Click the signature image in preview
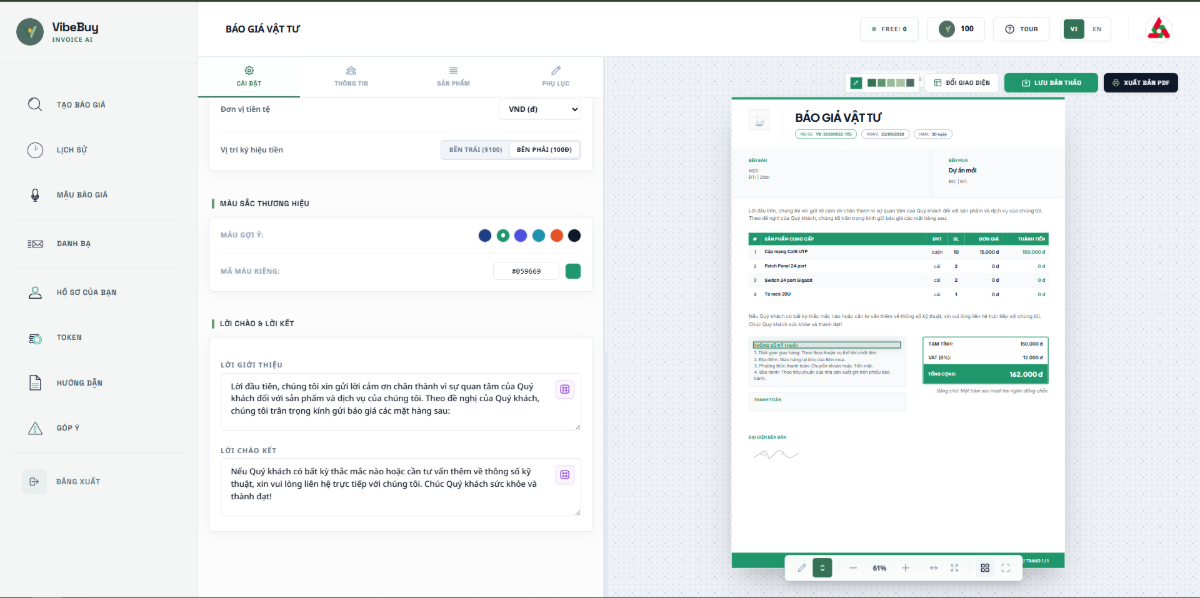This screenshot has height=598, width=1200. (775, 454)
